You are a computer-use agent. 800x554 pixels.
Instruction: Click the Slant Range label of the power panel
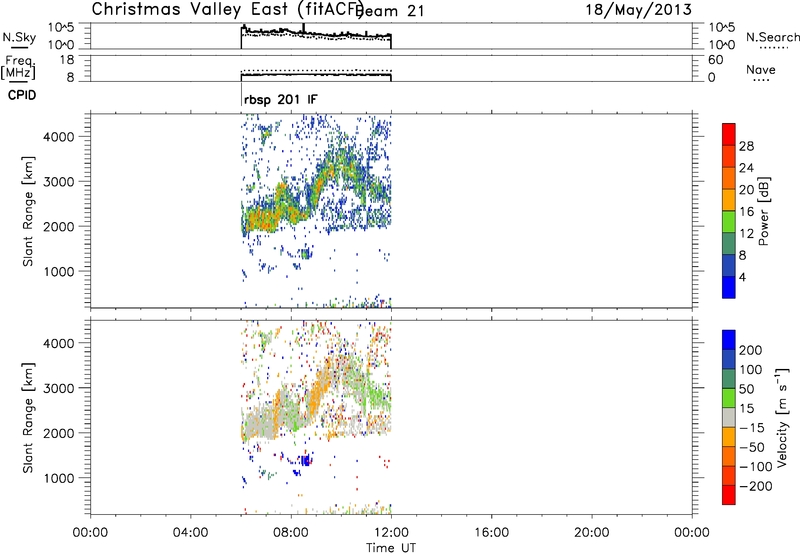[x=28, y=211]
